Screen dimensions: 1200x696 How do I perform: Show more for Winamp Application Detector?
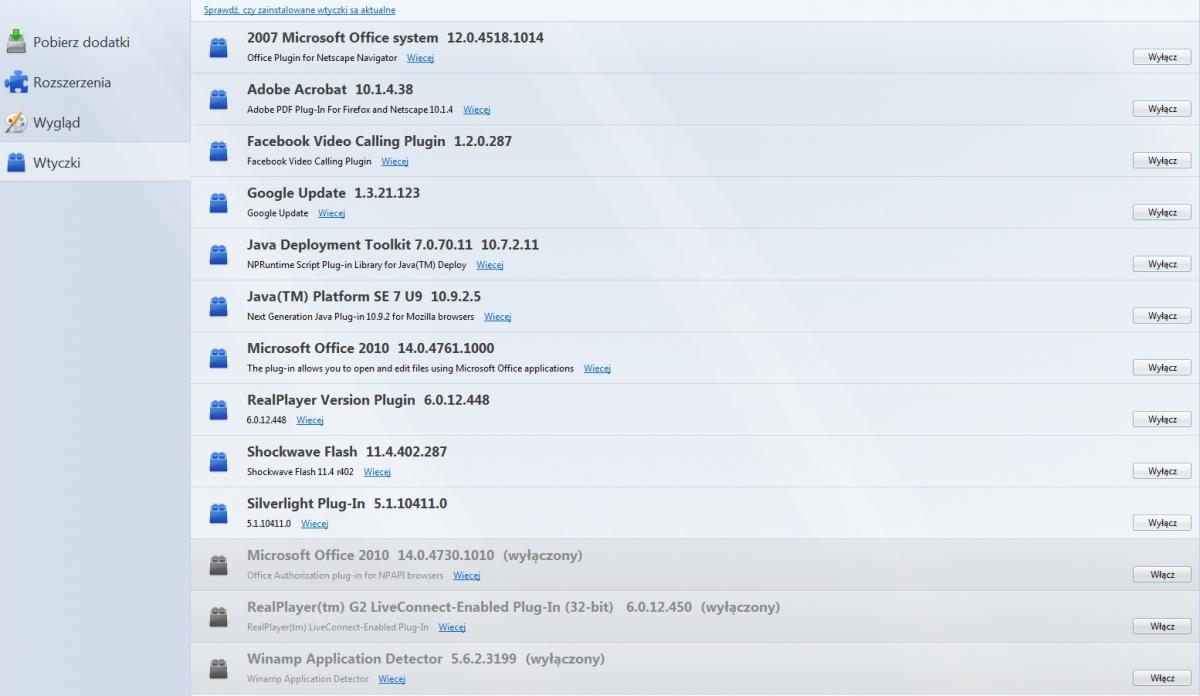tap(392, 679)
